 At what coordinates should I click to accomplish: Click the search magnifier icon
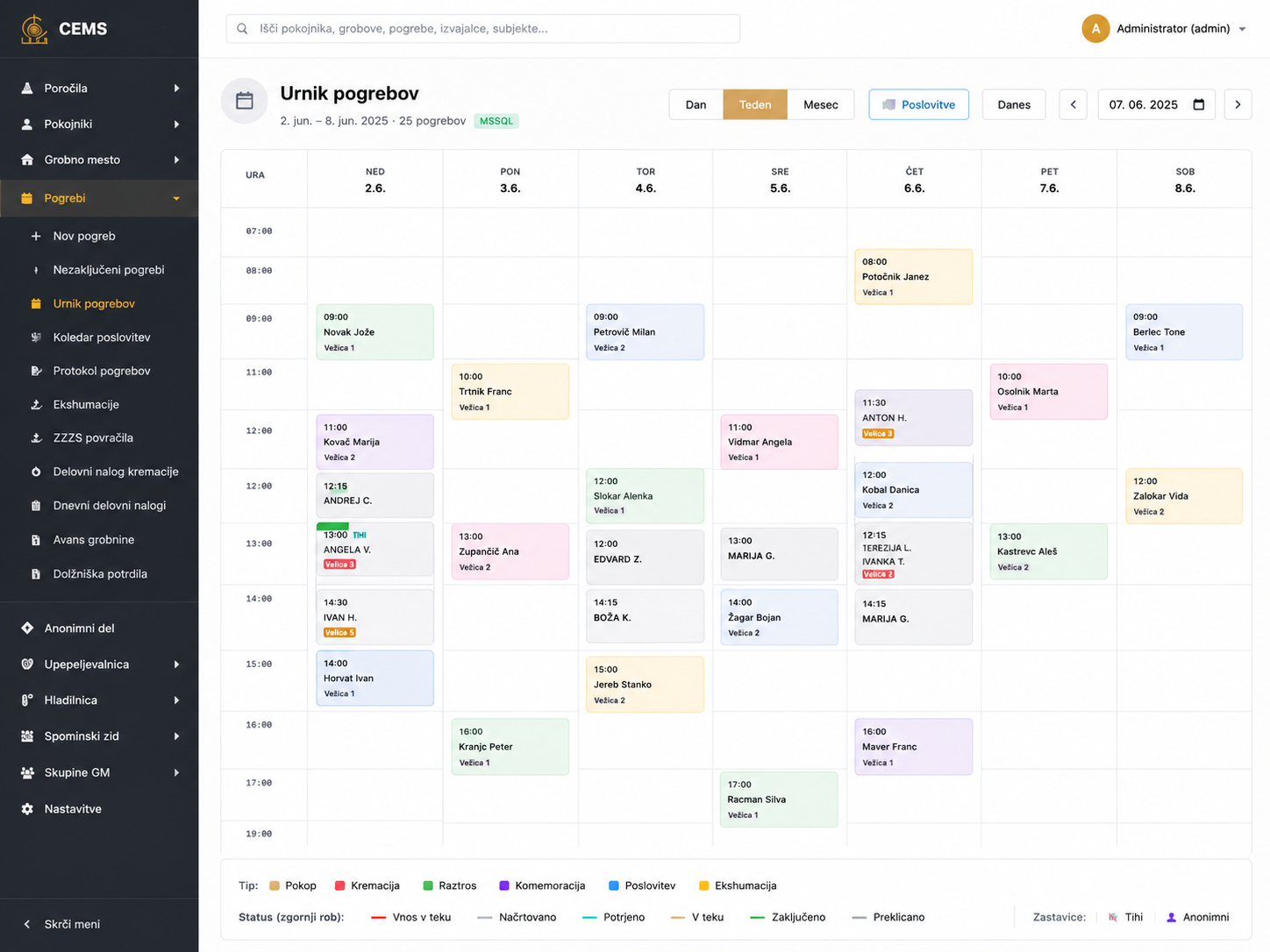(242, 29)
